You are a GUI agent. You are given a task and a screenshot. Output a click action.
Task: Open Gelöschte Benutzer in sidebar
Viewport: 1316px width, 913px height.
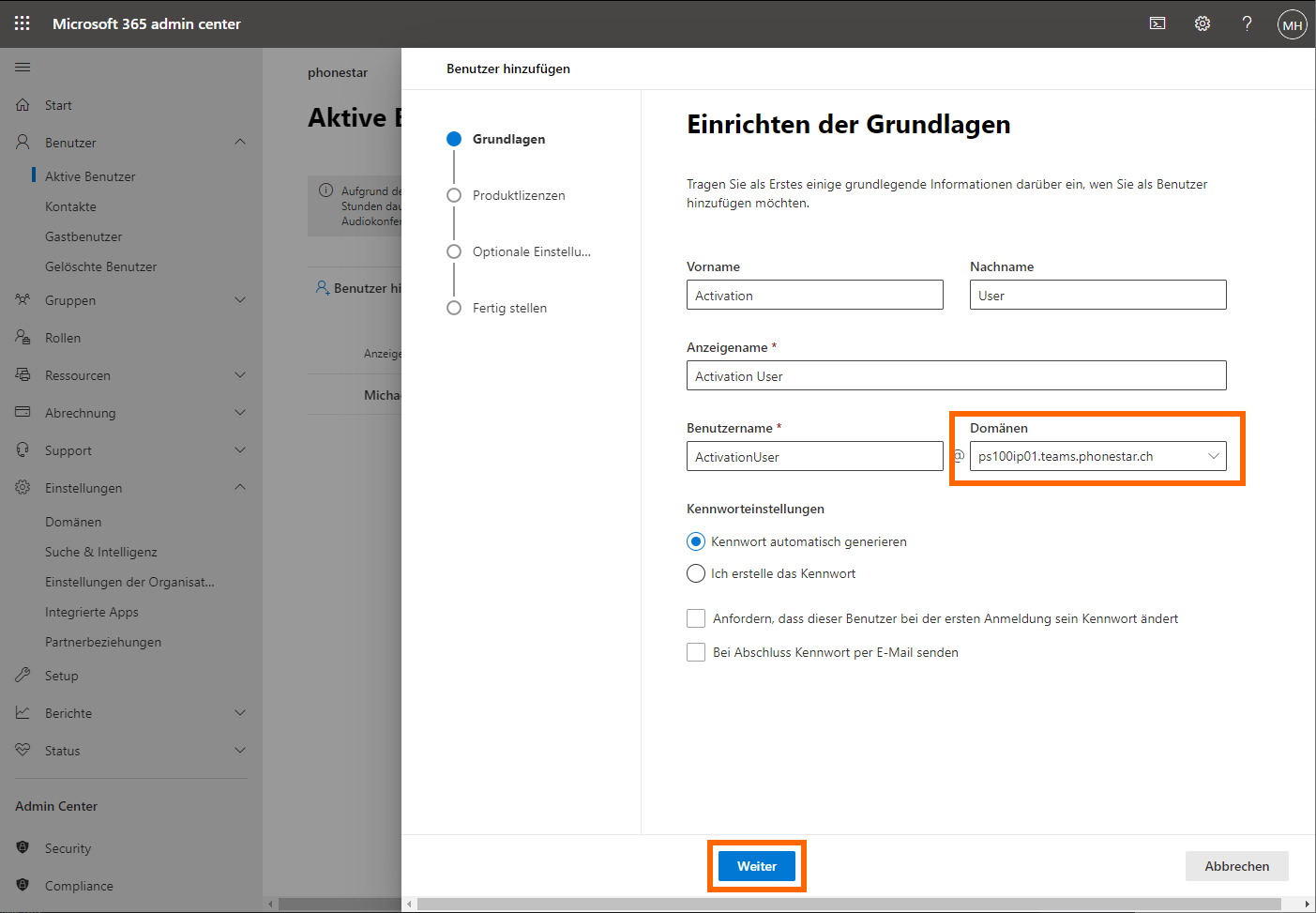coord(100,266)
